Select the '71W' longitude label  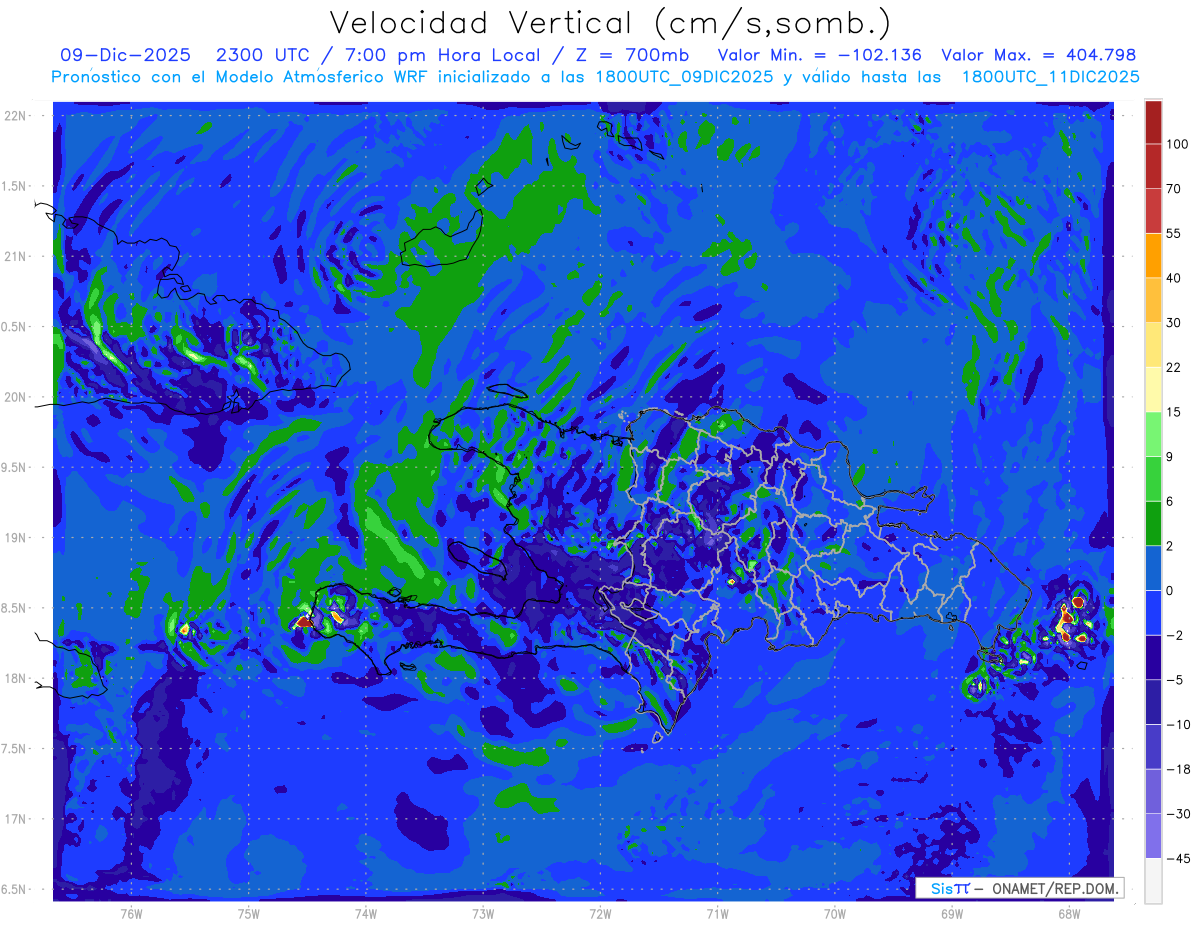[717, 914]
